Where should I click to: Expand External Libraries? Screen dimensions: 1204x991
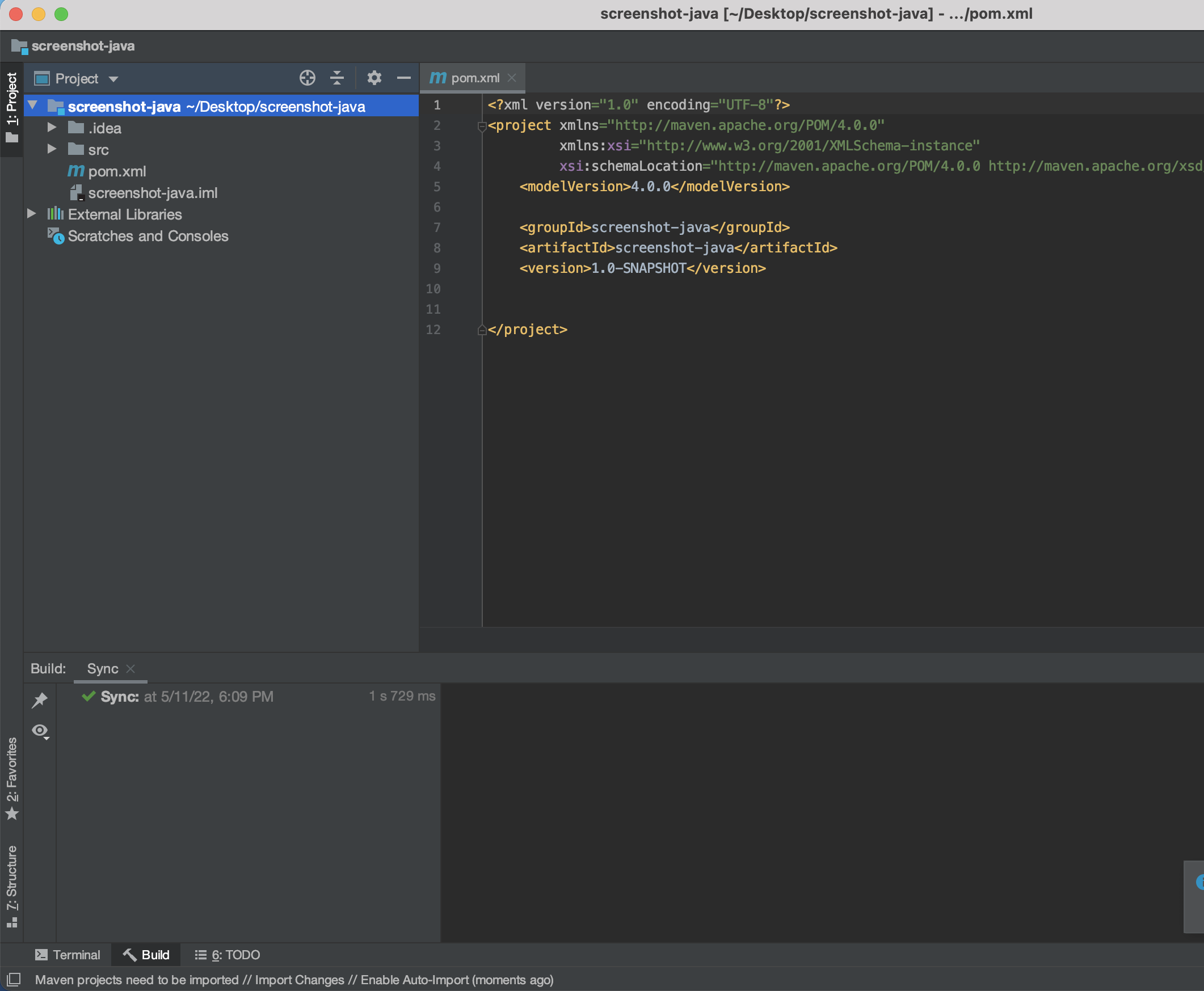(x=30, y=213)
